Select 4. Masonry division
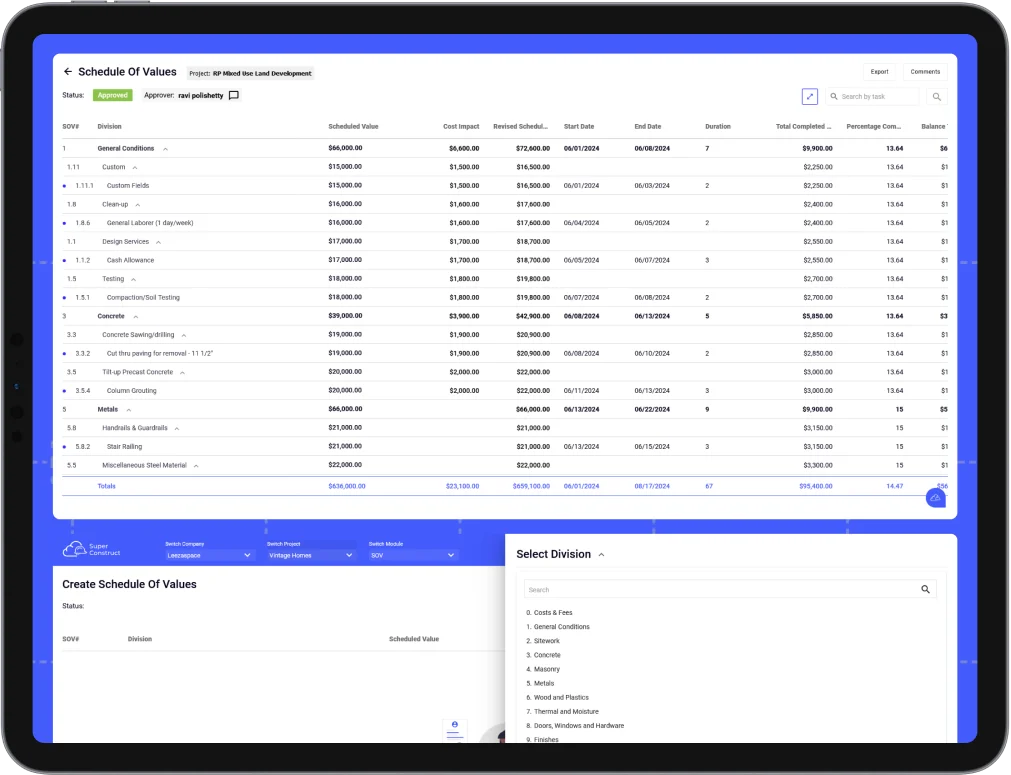The height and width of the screenshot is (775, 1011). (x=543, y=669)
